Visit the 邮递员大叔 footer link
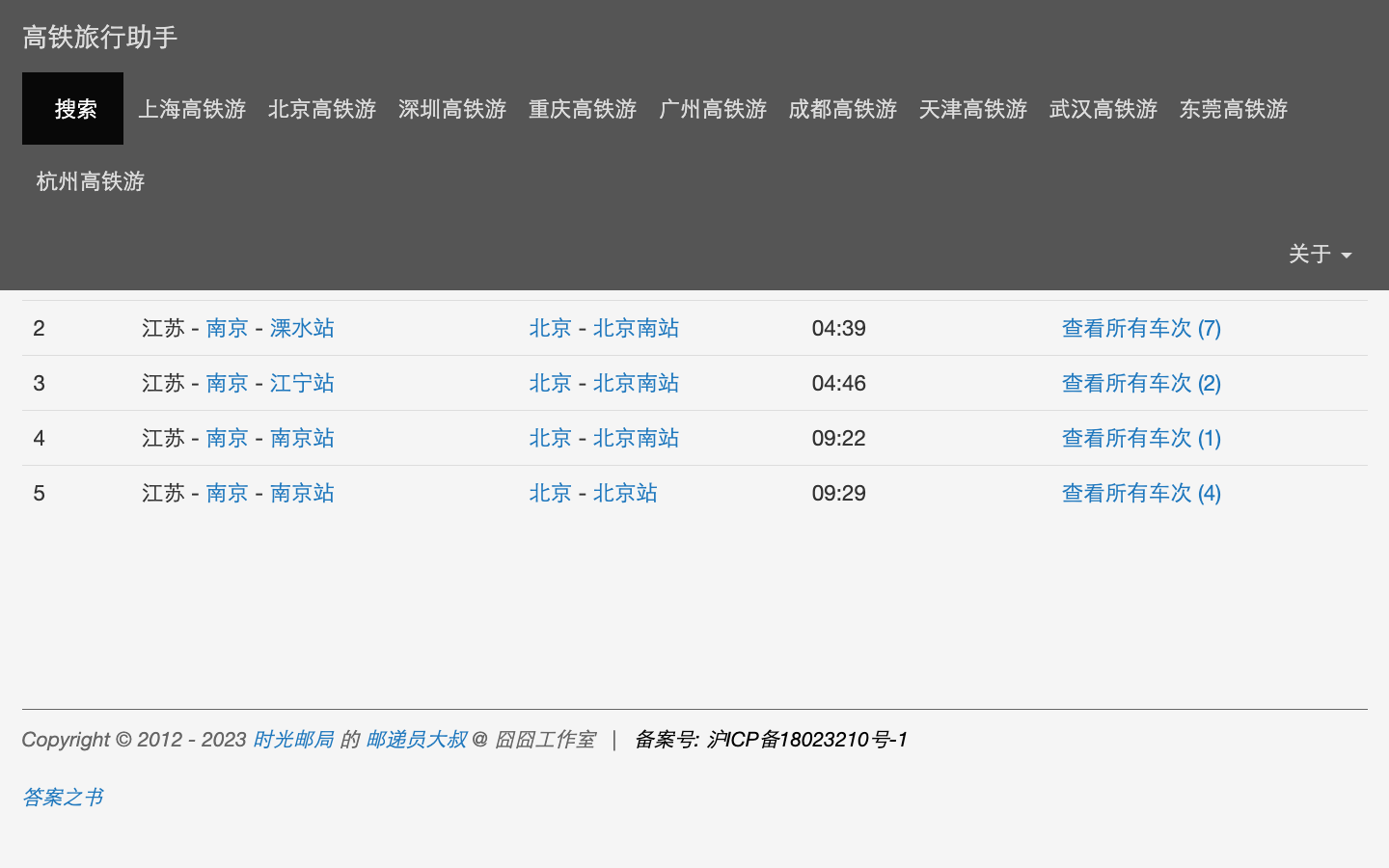Viewport: 1389px width, 868px height. [x=416, y=740]
